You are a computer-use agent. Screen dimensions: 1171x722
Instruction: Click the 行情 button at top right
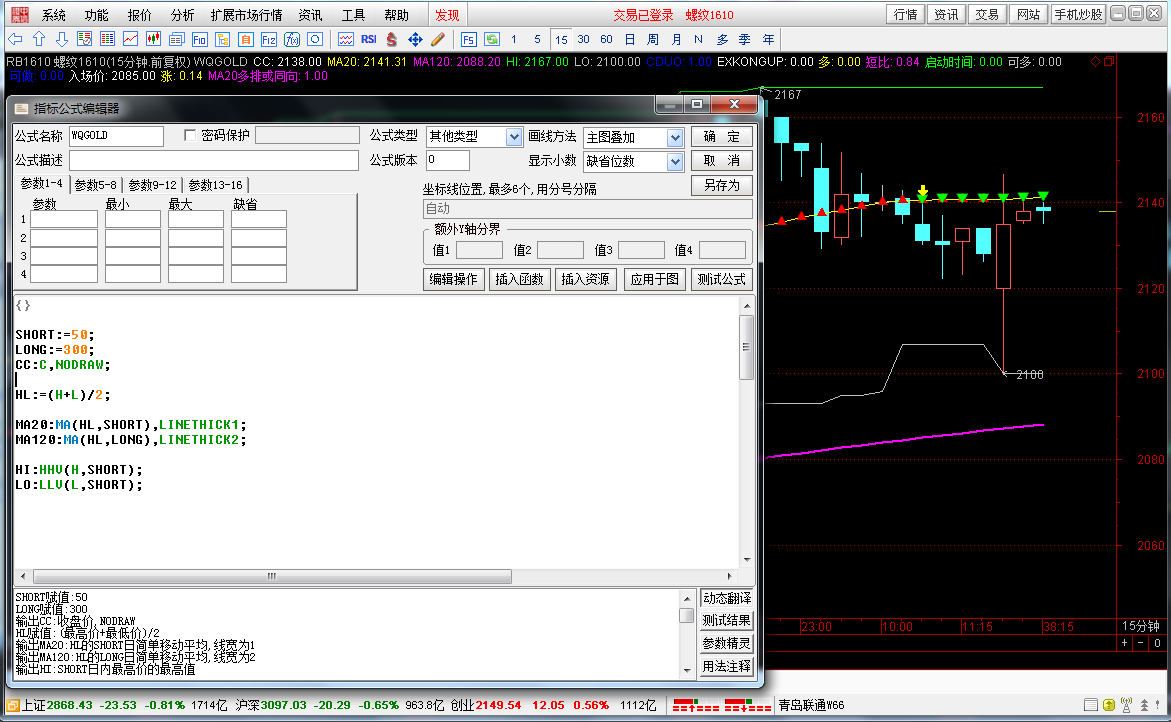pyautogui.click(x=906, y=14)
